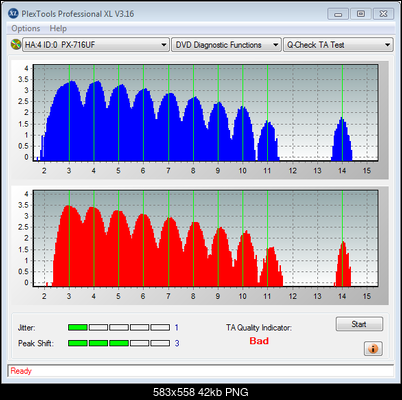
Task: Click the PlexTools XL title bar icon
Action: coord(13,14)
